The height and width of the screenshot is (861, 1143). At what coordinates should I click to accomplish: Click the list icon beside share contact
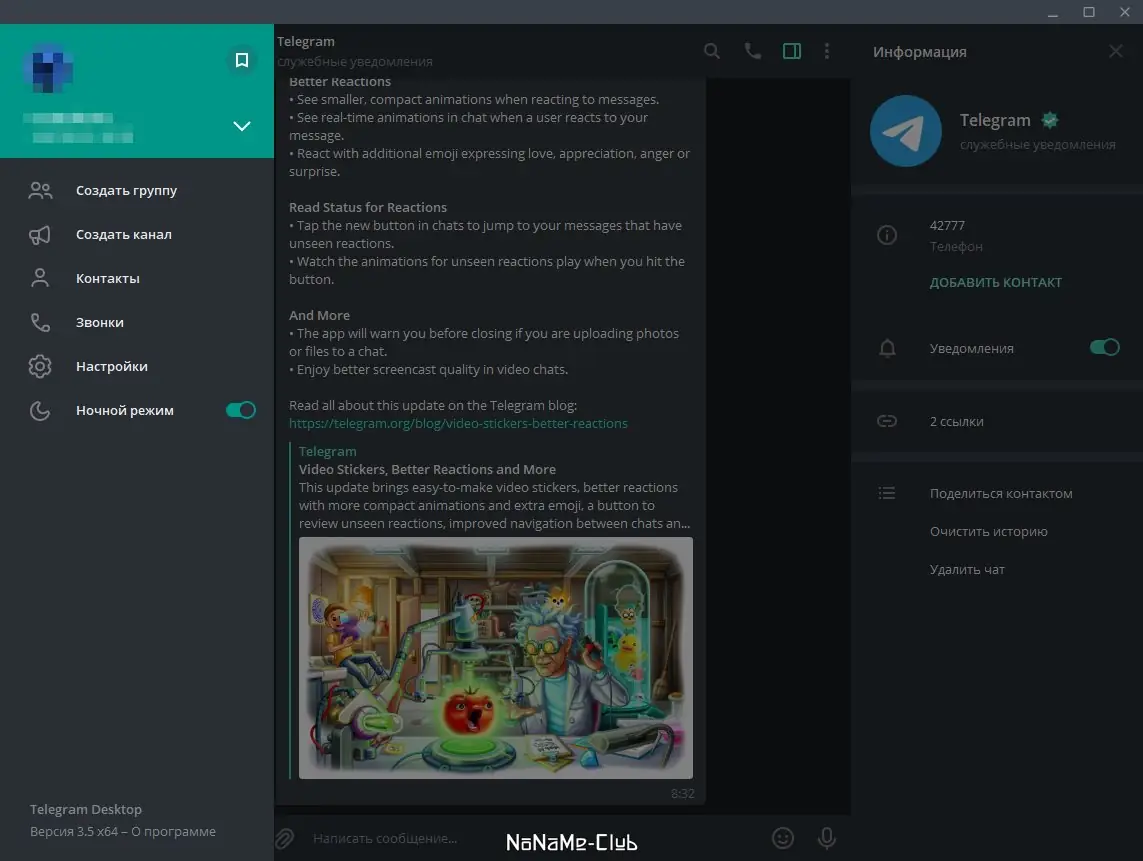(886, 494)
